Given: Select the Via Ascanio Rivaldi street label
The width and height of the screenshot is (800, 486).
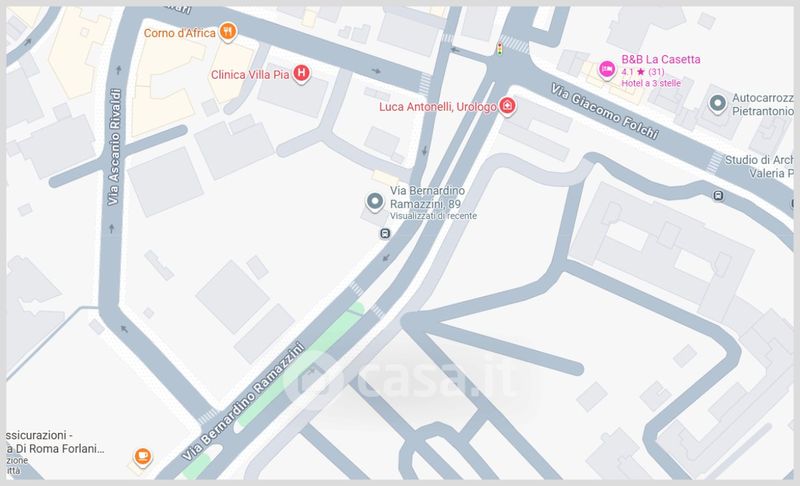Looking at the screenshot, I should click(x=114, y=147).
